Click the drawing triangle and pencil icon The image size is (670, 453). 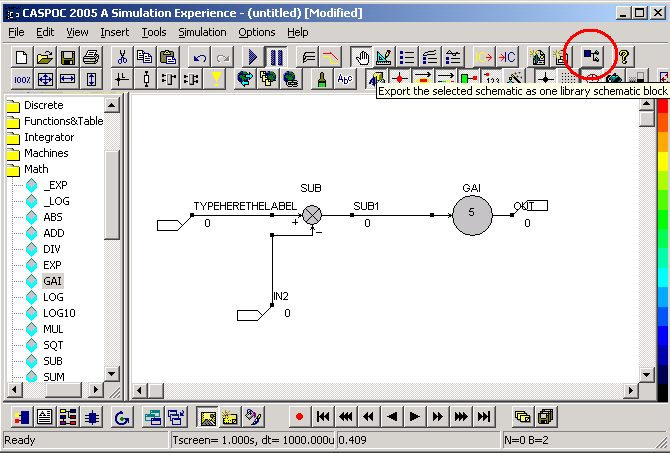click(x=384, y=57)
